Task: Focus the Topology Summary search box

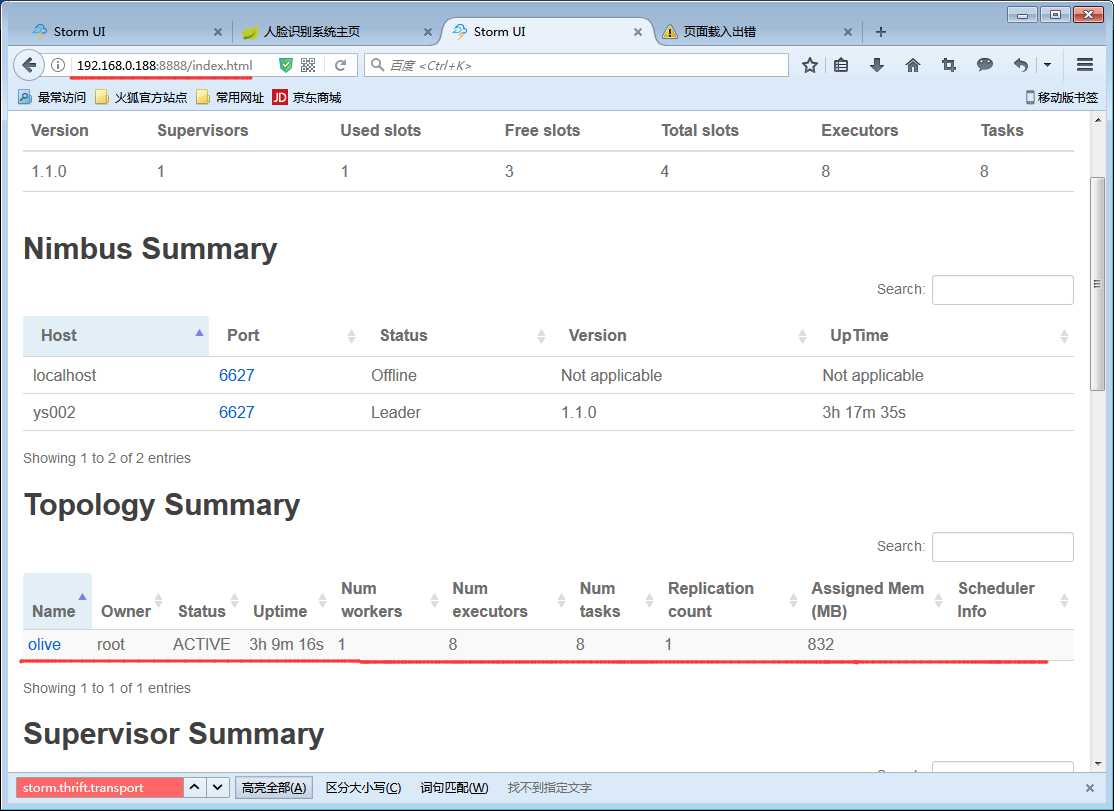Action: [x=1002, y=547]
